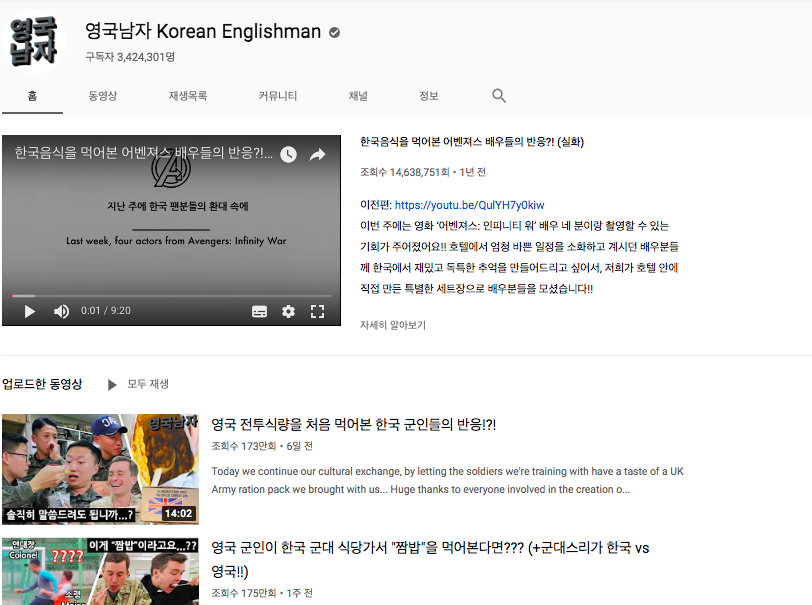Play the Avengers reaction video
This screenshot has height=605, width=812.
coord(27,311)
